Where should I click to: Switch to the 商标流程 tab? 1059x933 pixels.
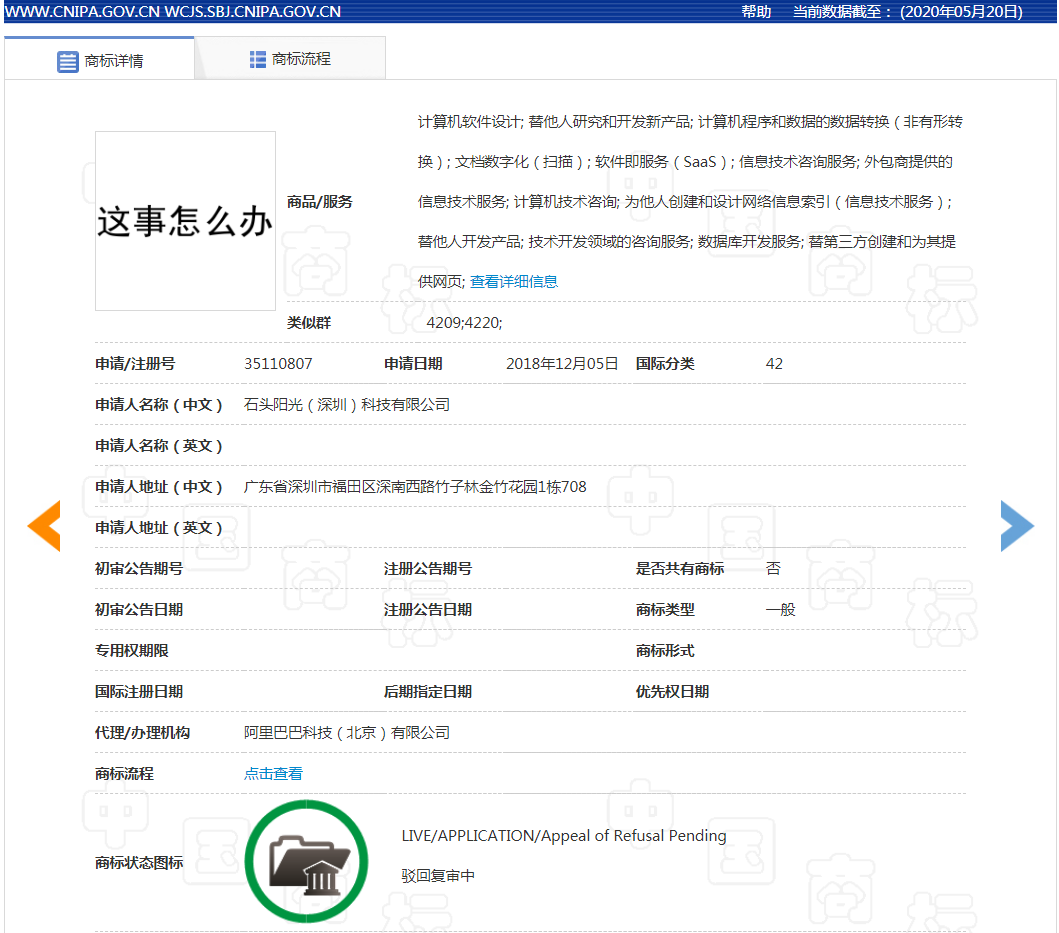click(x=290, y=59)
